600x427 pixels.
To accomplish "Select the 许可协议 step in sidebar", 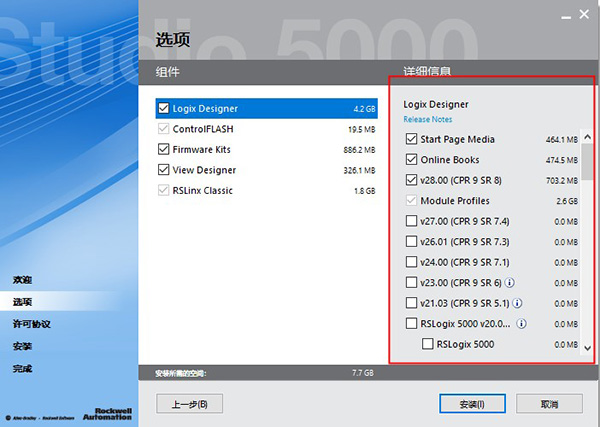I will (x=31, y=324).
